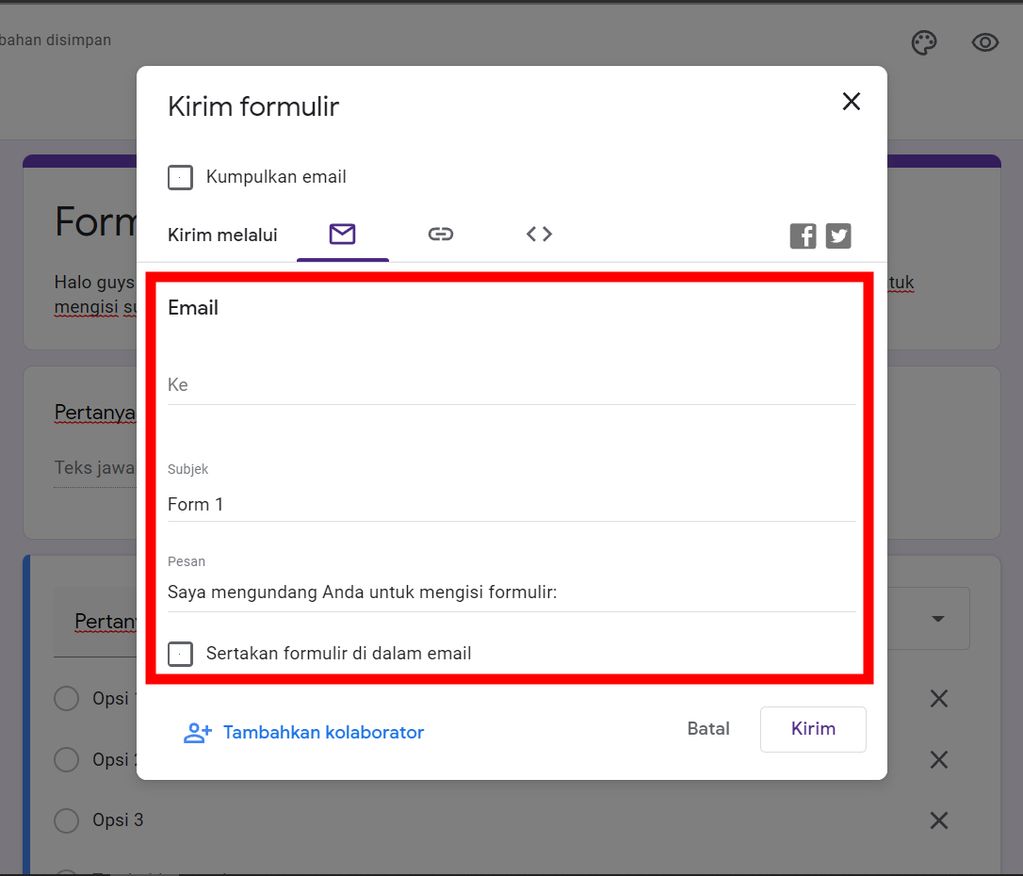Share the form via Facebook icon
Screen dimensions: 1023x876
coord(802,235)
